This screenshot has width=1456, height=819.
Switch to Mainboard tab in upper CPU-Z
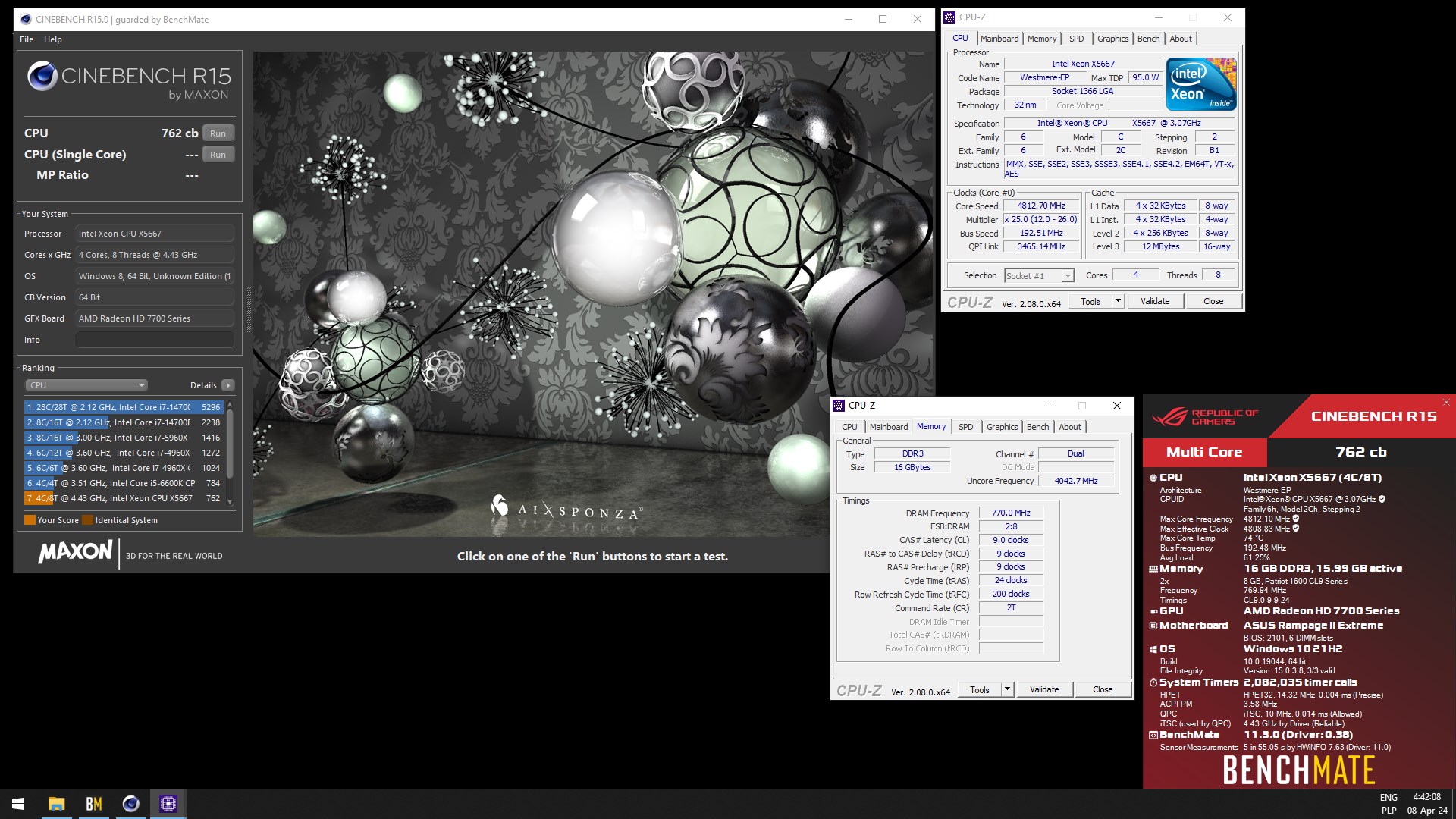(999, 39)
